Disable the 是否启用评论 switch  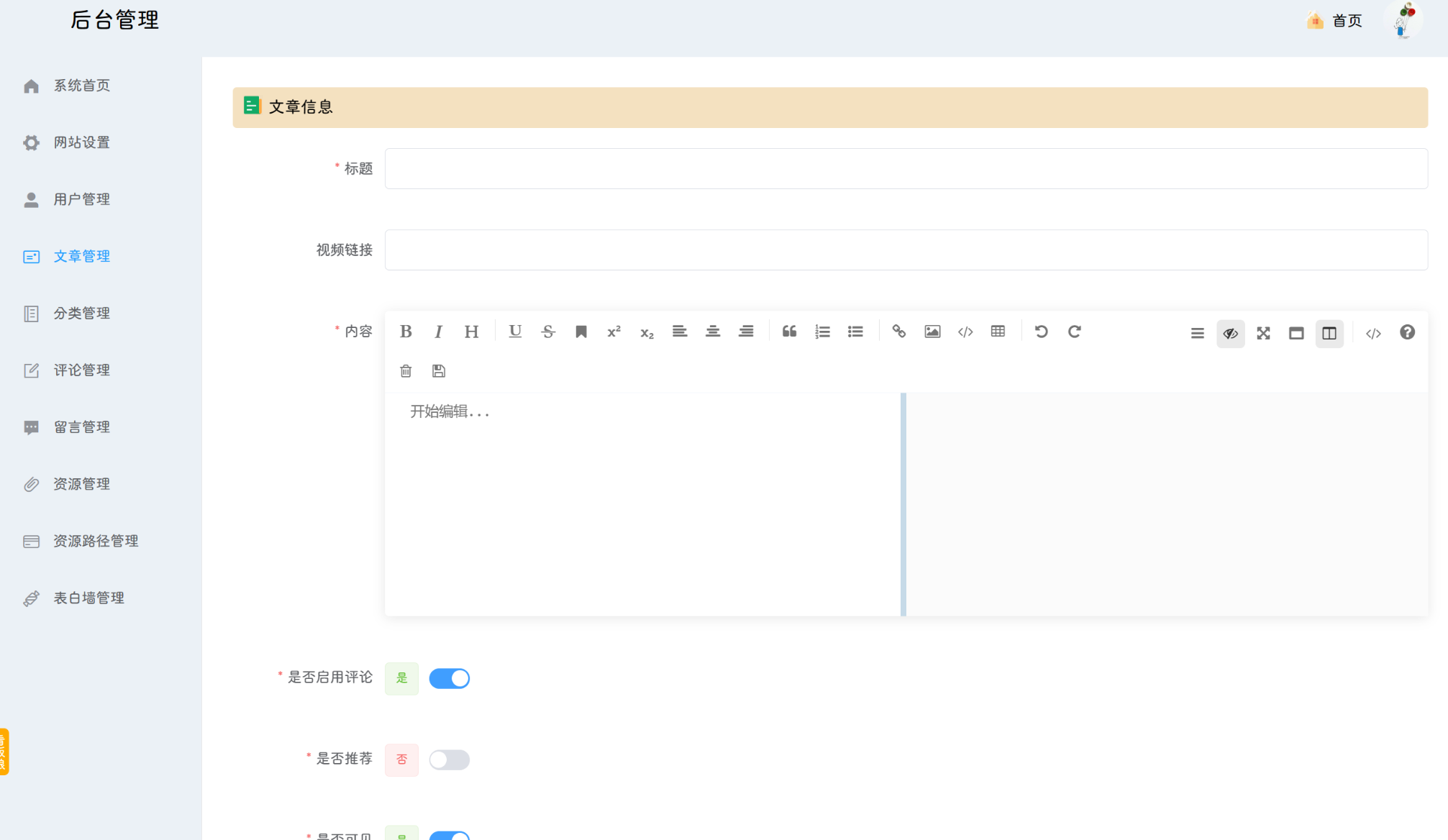pos(450,678)
